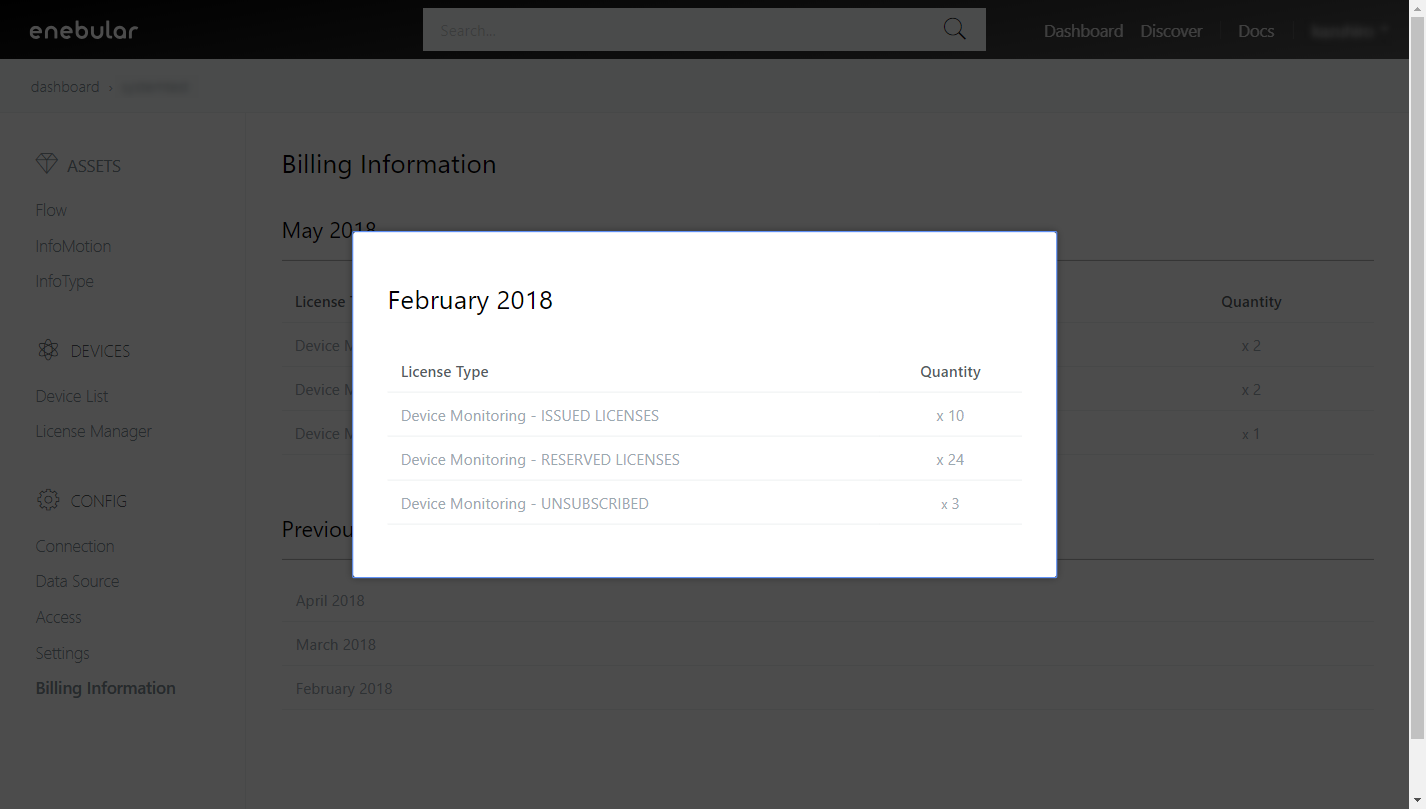Click the dashboard breadcrumb link
This screenshot has width=1426, height=809.
tap(65, 87)
